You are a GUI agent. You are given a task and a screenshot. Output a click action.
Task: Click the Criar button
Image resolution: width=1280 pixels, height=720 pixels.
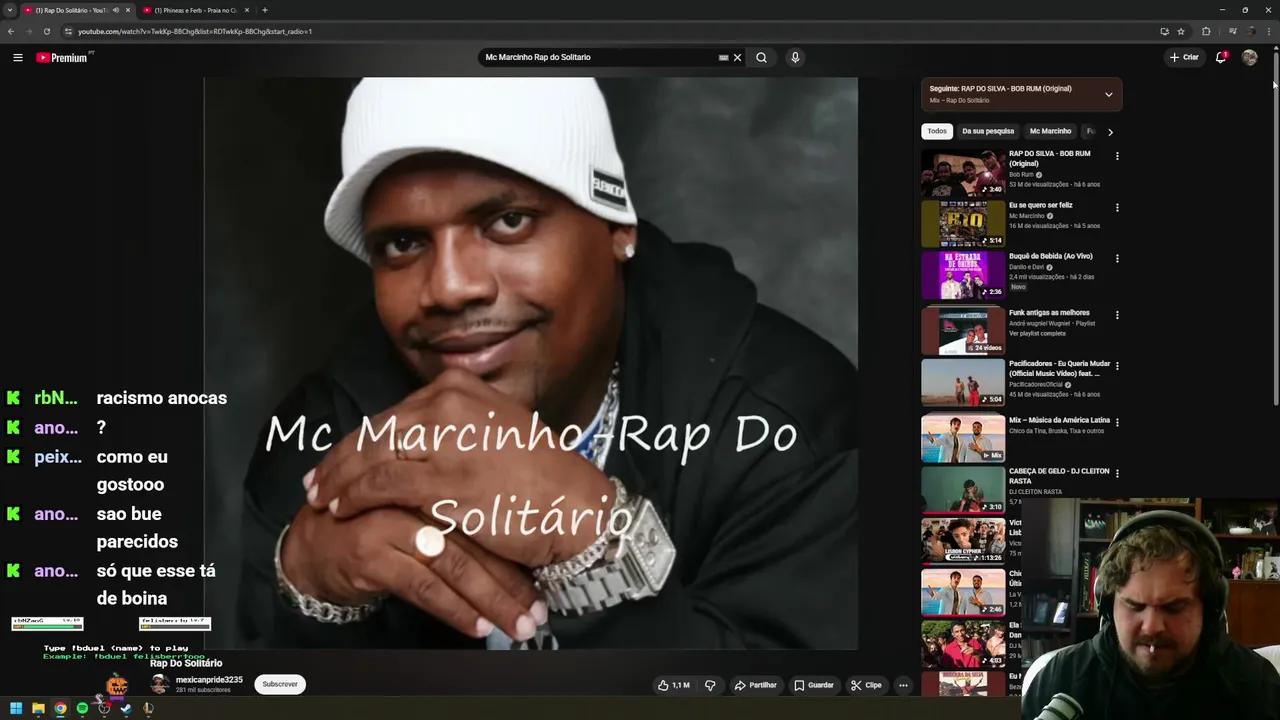click(x=1184, y=57)
